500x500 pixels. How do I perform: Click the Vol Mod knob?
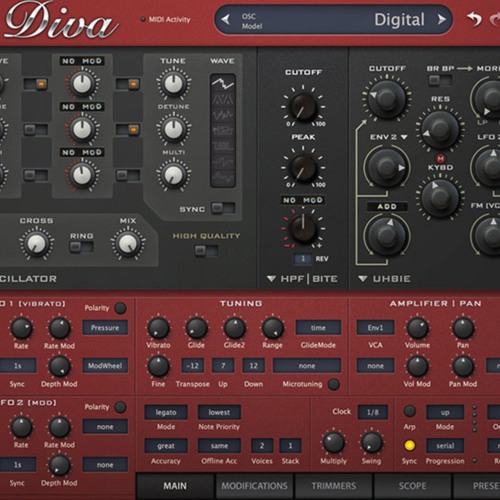pyautogui.click(x=417, y=366)
